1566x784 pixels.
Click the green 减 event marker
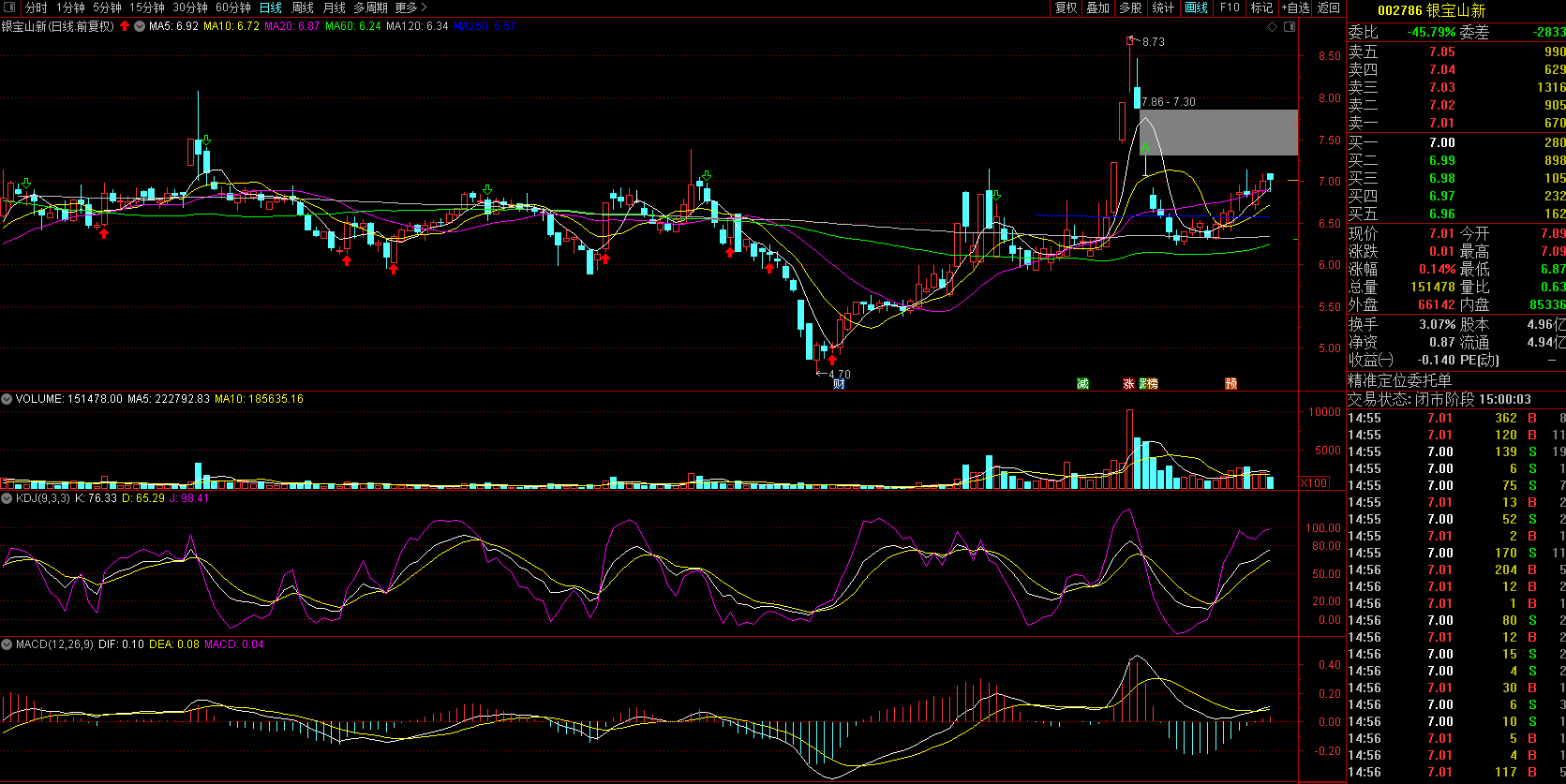point(1082,384)
